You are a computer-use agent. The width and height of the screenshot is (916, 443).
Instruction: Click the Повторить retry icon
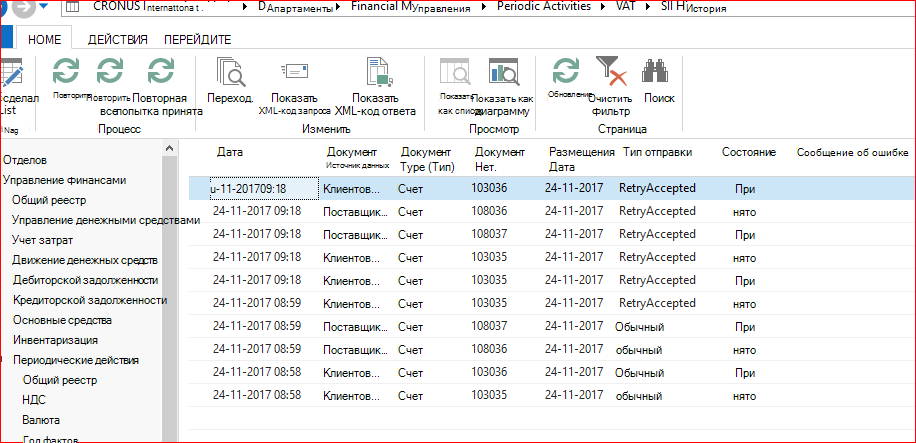coord(65,71)
